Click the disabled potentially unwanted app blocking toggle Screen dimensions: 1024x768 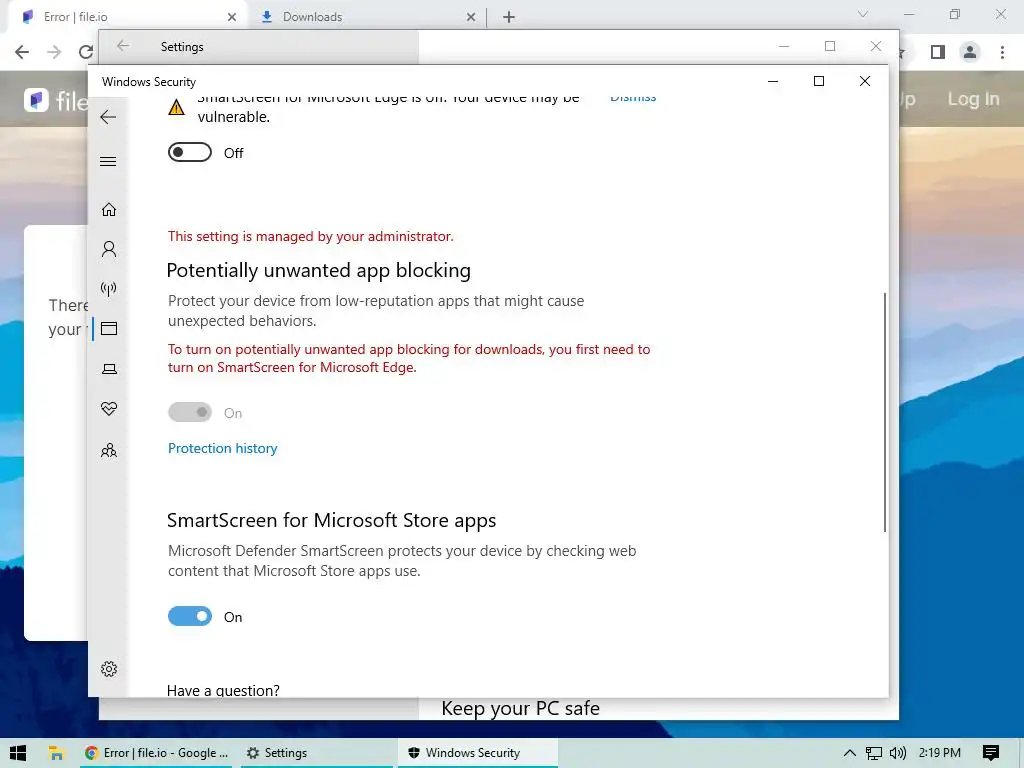pos(190,412)
